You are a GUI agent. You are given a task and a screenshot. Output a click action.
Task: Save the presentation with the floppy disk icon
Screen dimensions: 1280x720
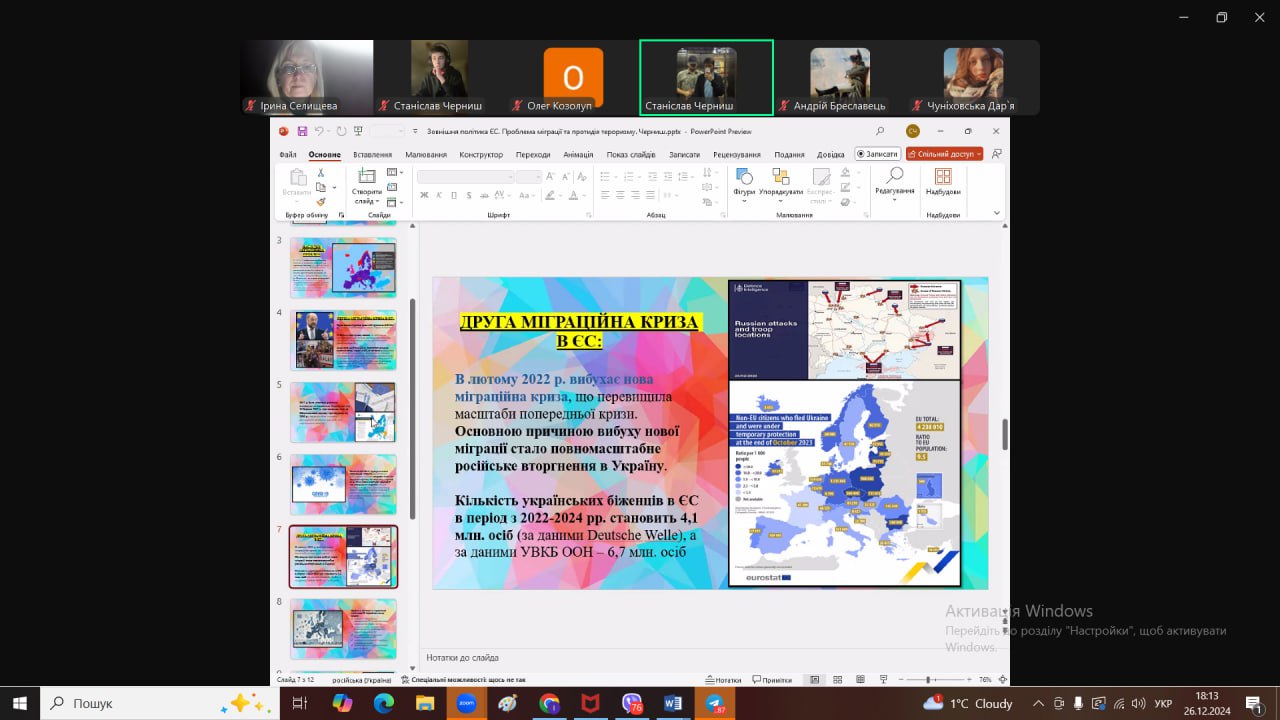pyautogui.click(x=302, y=131)
